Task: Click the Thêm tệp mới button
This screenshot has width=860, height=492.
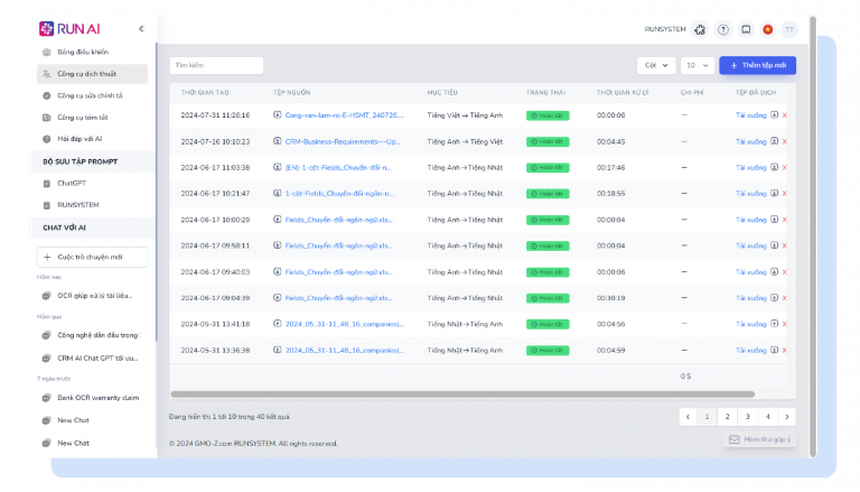Action: (757, 65)
